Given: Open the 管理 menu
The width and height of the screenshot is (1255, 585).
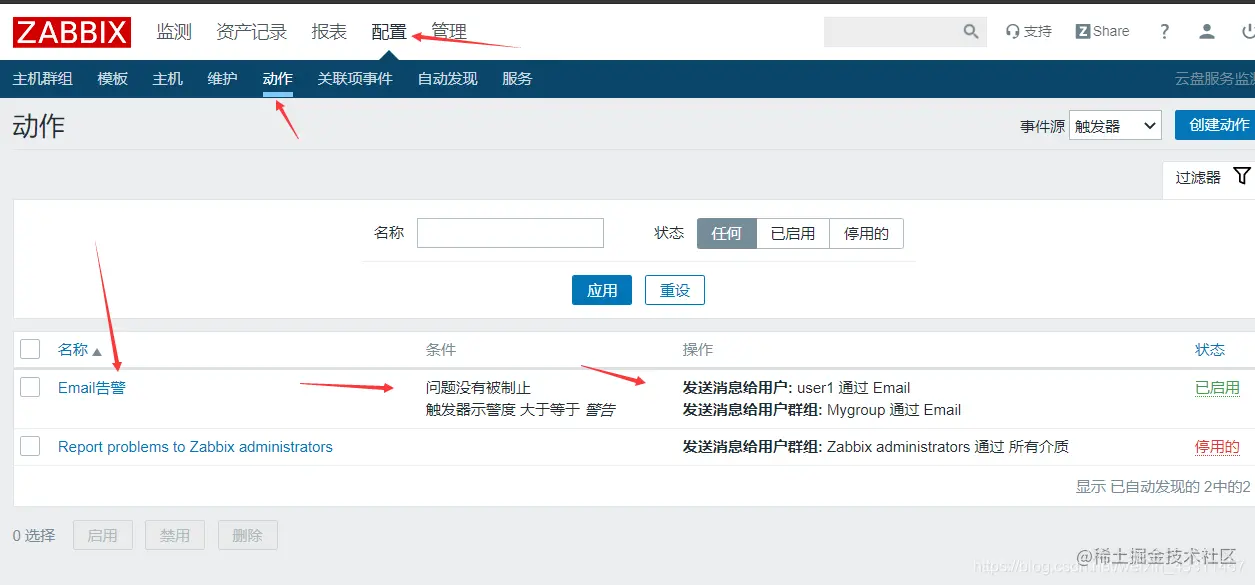Looking at the screenshot, I should coord(449,32).
